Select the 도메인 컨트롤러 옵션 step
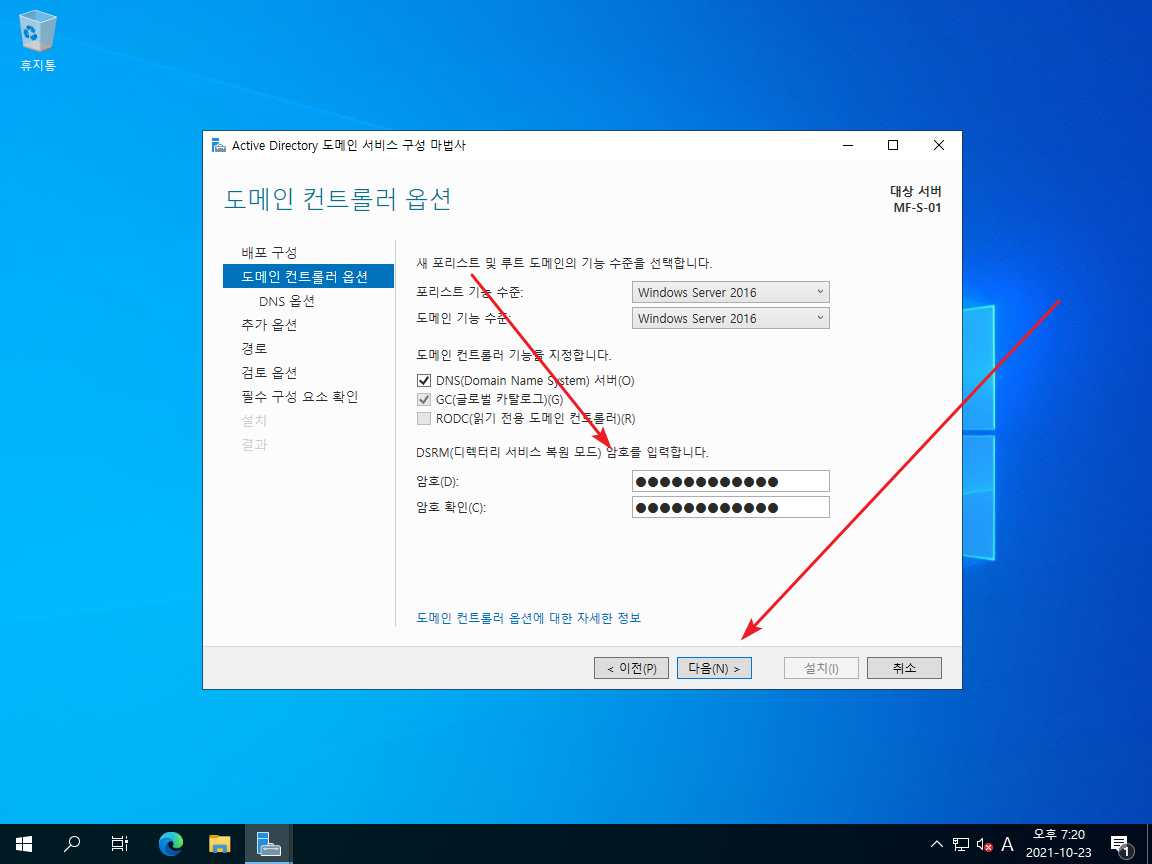This screenshot has height=864, width=1152. pos(309,276)
